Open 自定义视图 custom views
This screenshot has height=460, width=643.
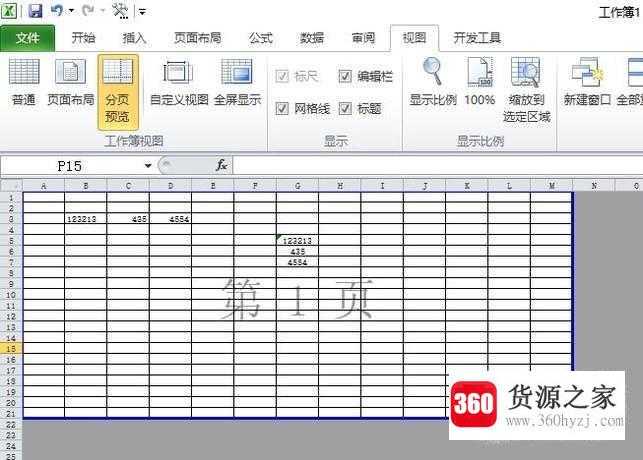click(179, 82)
